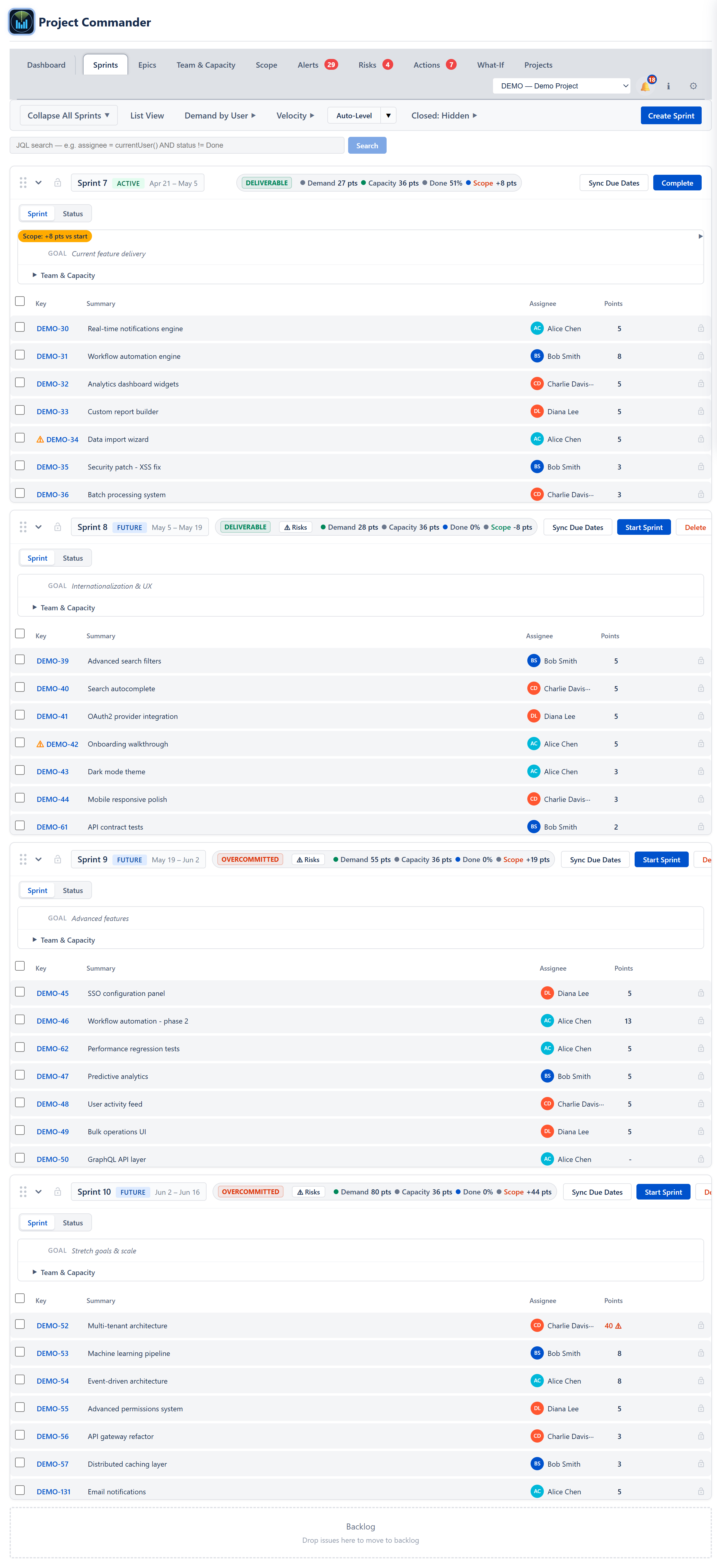The image size is (717, 1568).
Task: Open the Collapse All Sprints dropdown
Action: point(68,116)
